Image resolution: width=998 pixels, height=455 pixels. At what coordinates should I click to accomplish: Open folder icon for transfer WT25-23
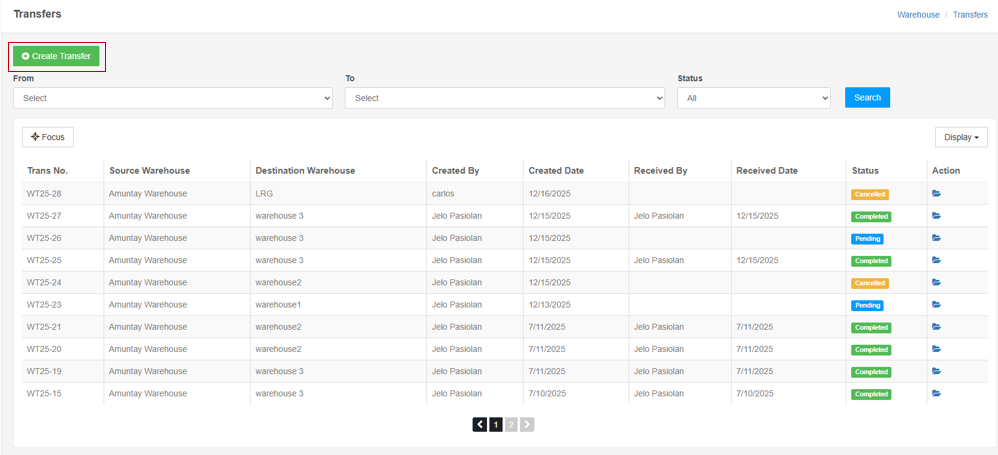(937, 305)
